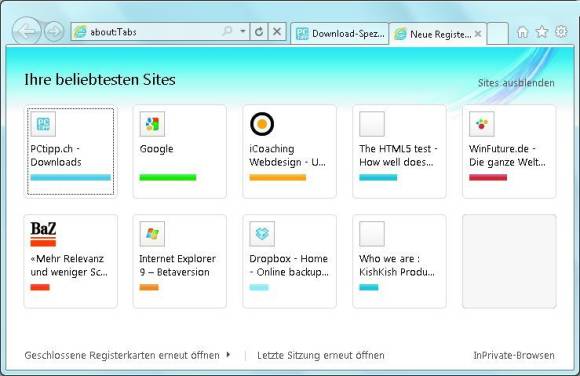Image resolution: width=580 pixels, height=376 pixels.
Task: Click the browser Forward arrow button
Action: coord(54,32)
